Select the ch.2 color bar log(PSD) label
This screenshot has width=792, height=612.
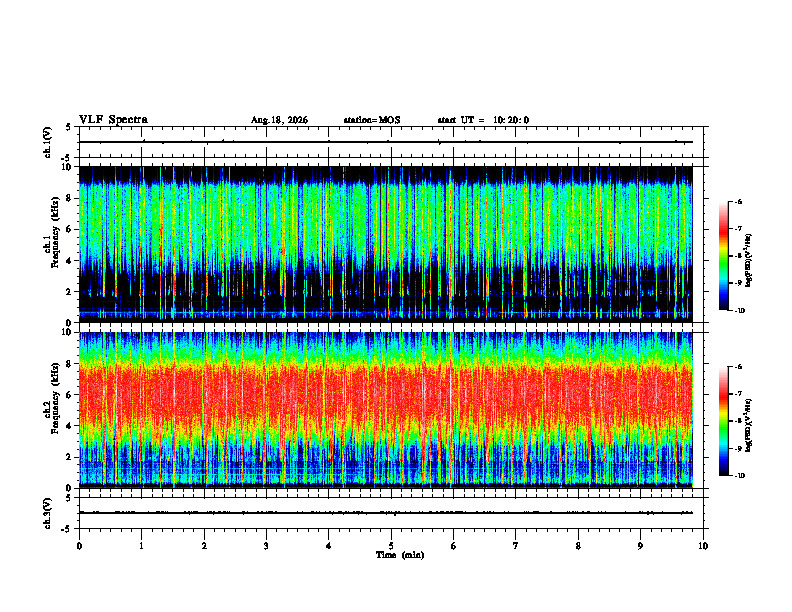click(749, 425)
